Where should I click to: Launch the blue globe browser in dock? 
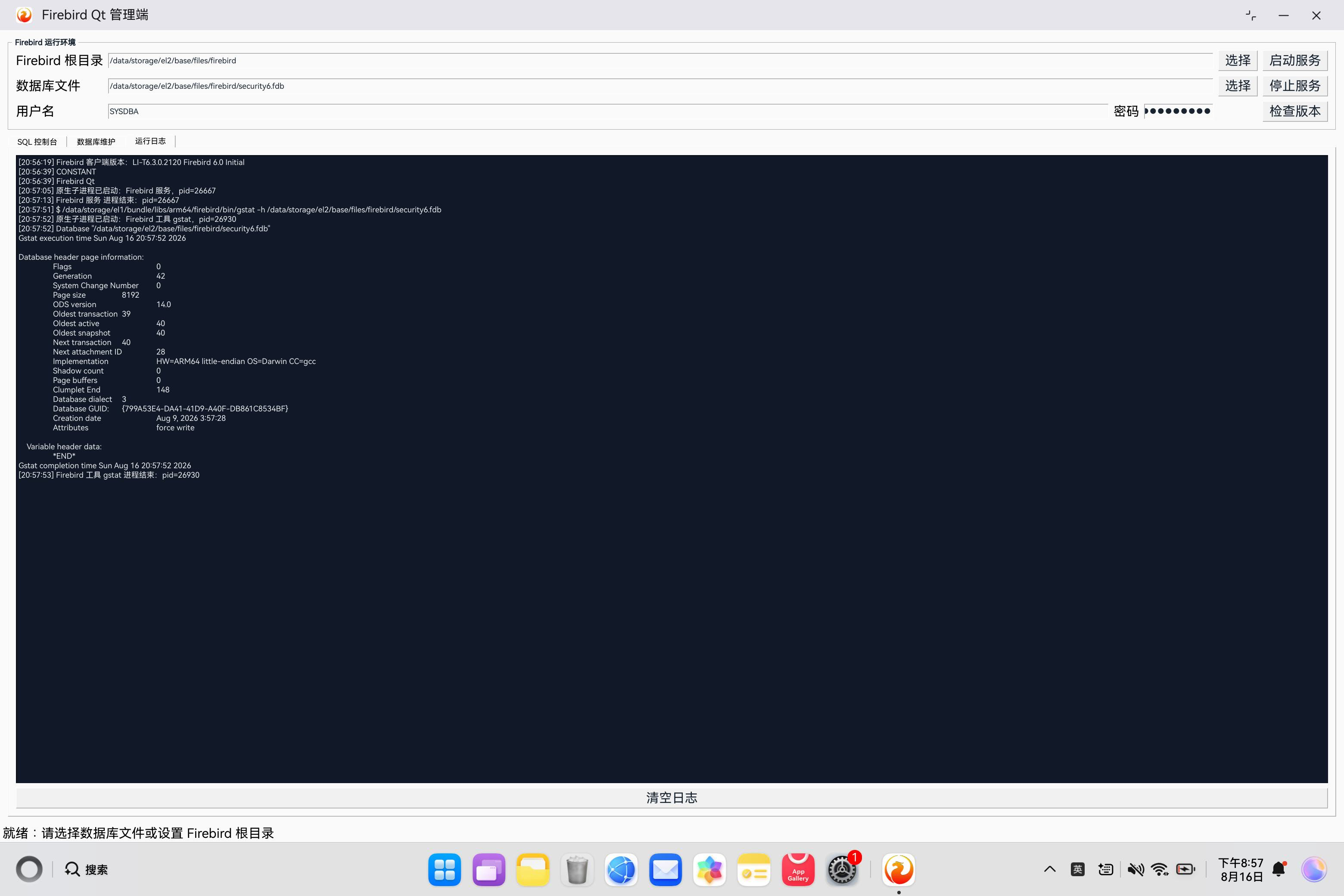(621, 870)
